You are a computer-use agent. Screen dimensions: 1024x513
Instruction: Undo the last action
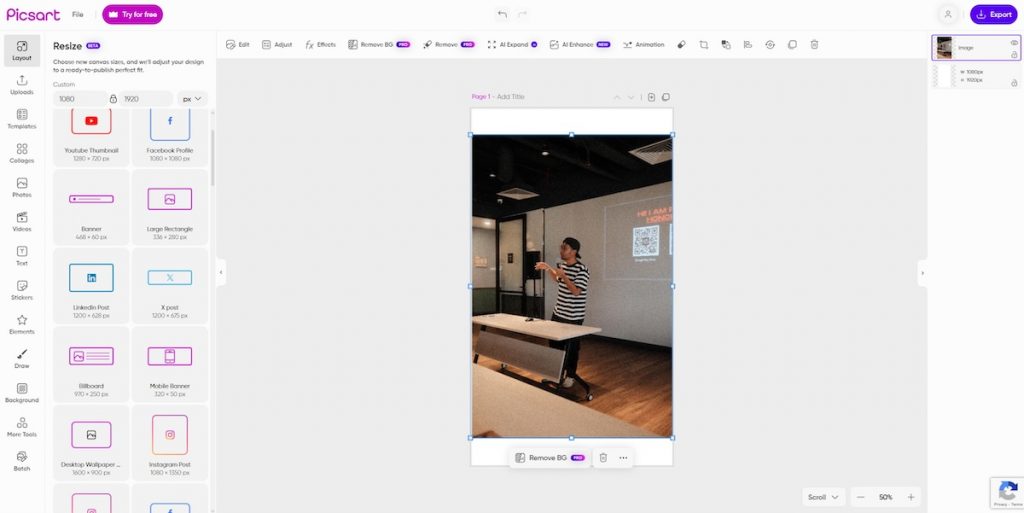coord(502,14)
